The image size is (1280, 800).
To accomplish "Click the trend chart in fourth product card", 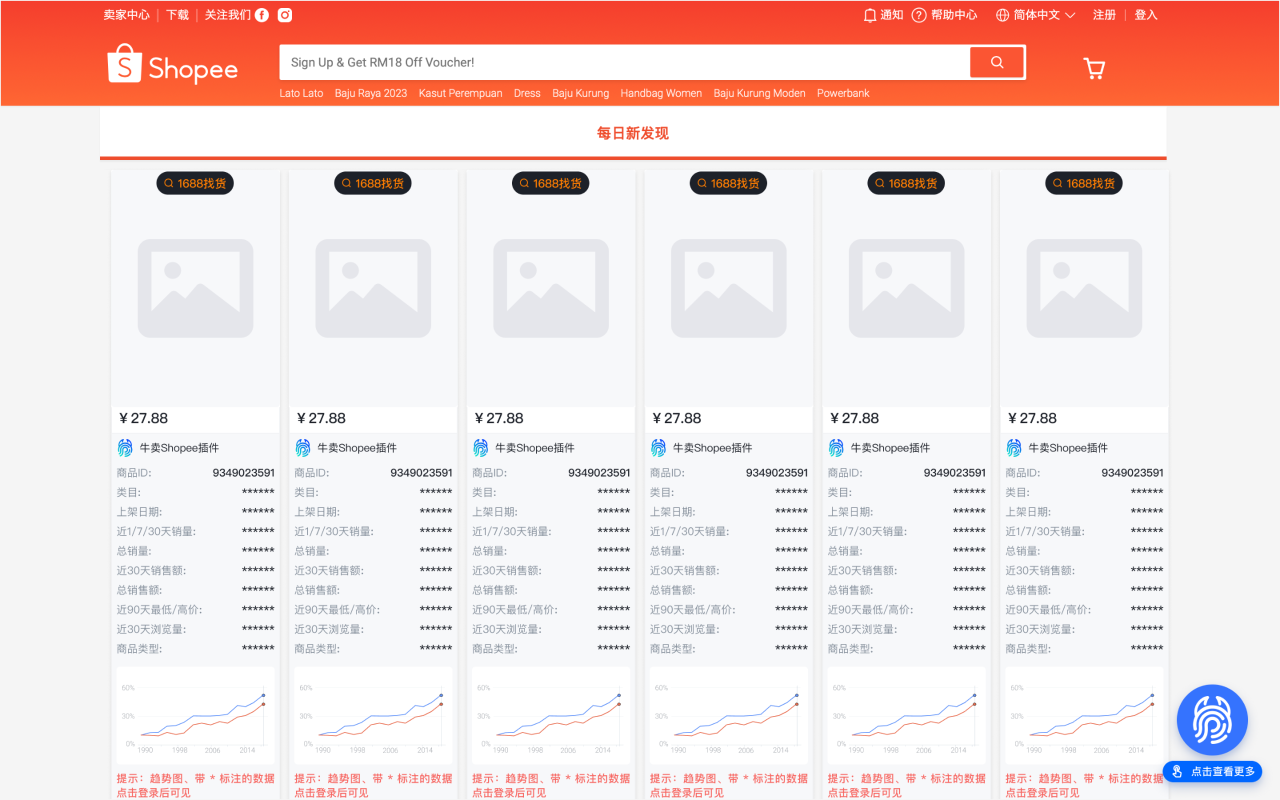I will (729, 717).
